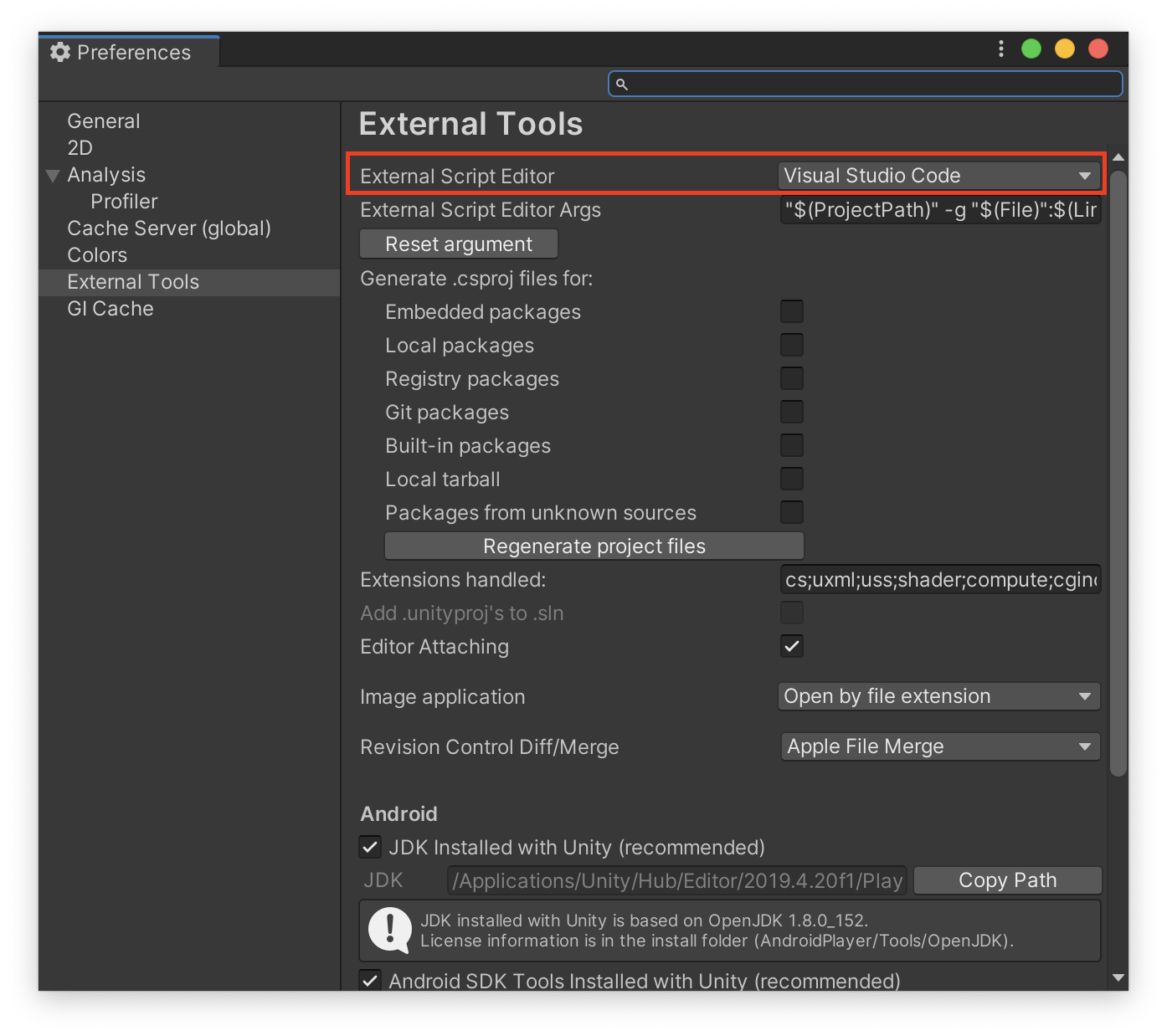This screenshot has height=1036, width=1167.
Task: Select Cache Server (global) category
Action: coord(169,228)
